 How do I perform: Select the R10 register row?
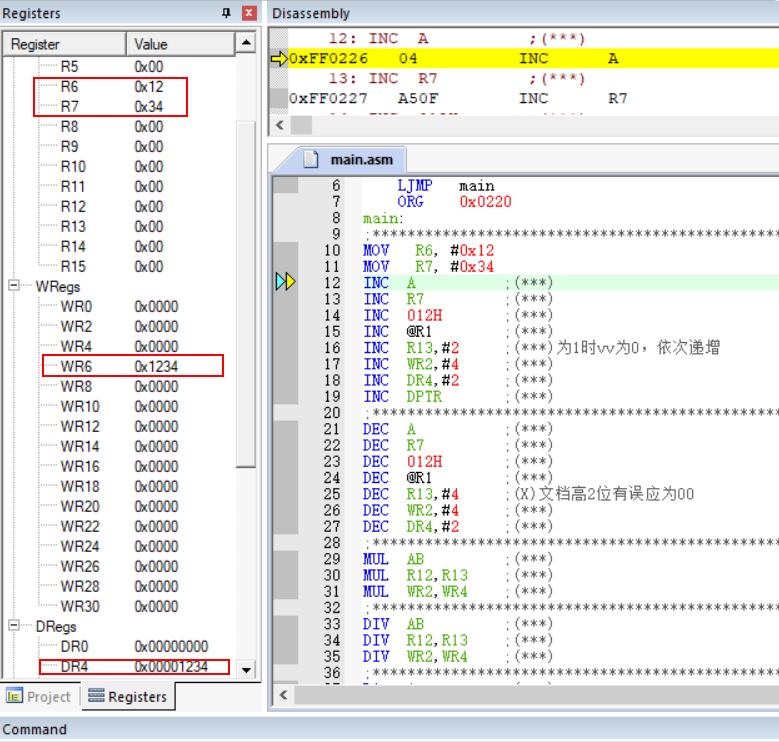(x=119, y=166)
